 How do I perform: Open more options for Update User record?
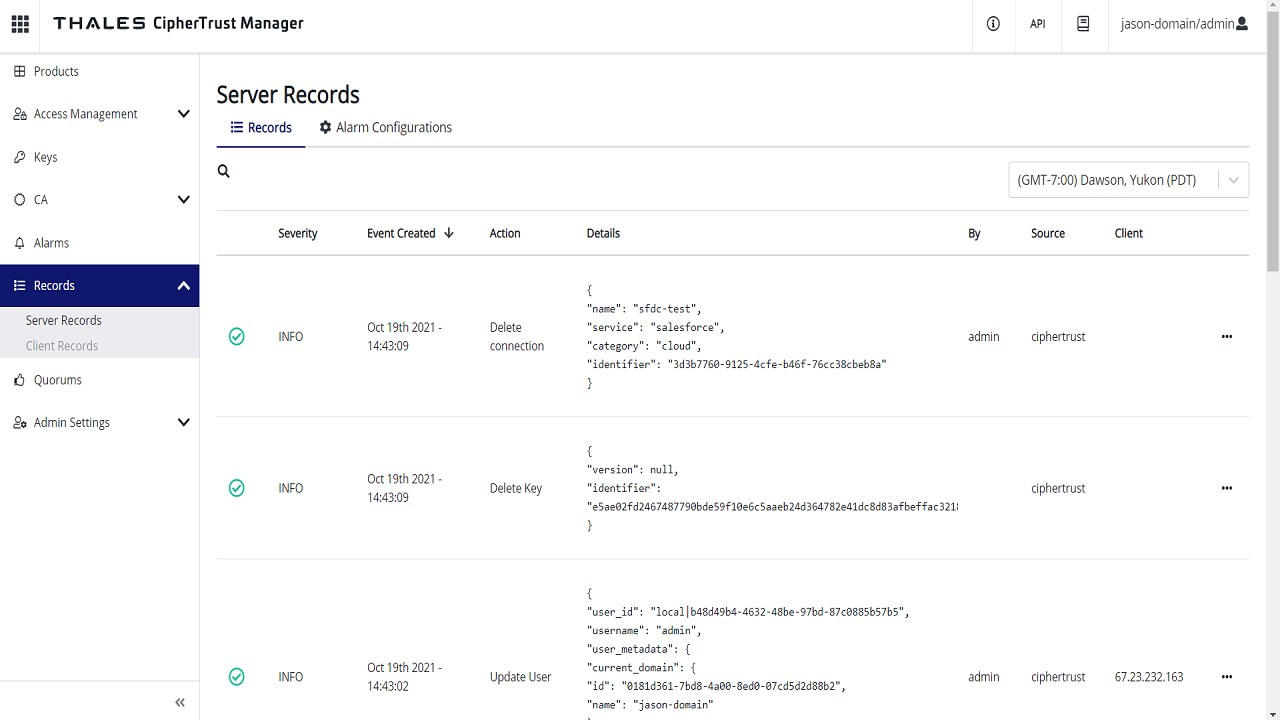(1227, 677)
